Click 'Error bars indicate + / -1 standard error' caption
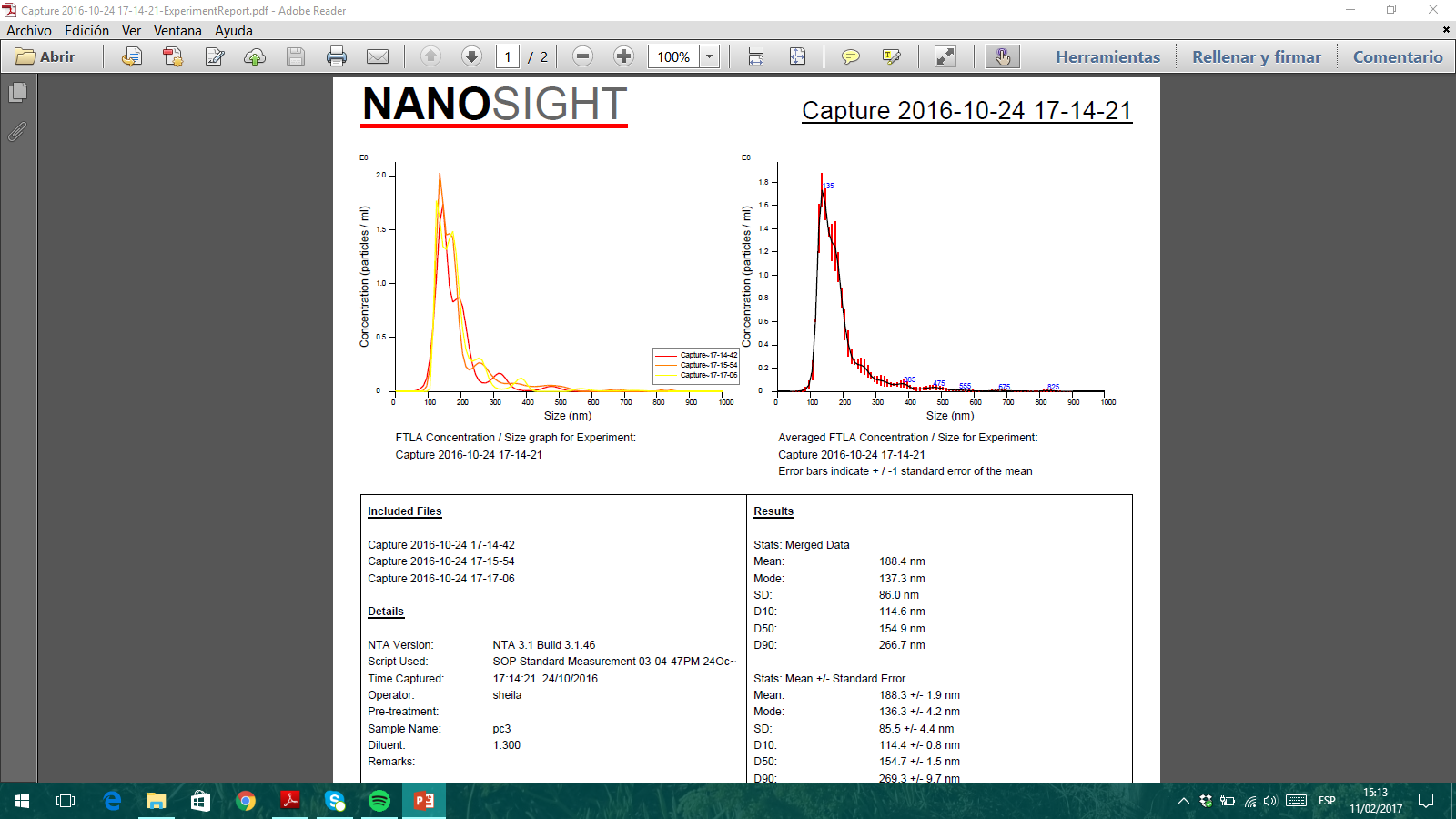This screenshot has height=819, width=1456. pos(905,471)
